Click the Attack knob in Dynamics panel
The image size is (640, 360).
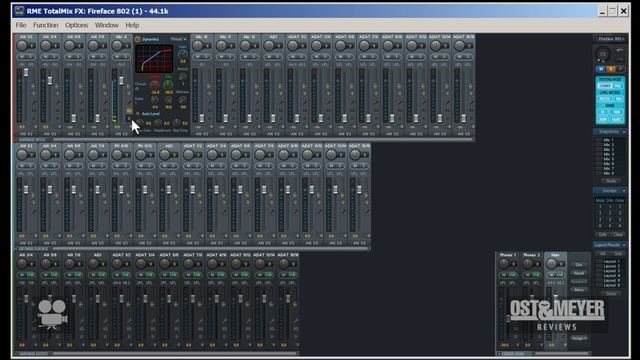pyautogui.click(x=182, y=77)
